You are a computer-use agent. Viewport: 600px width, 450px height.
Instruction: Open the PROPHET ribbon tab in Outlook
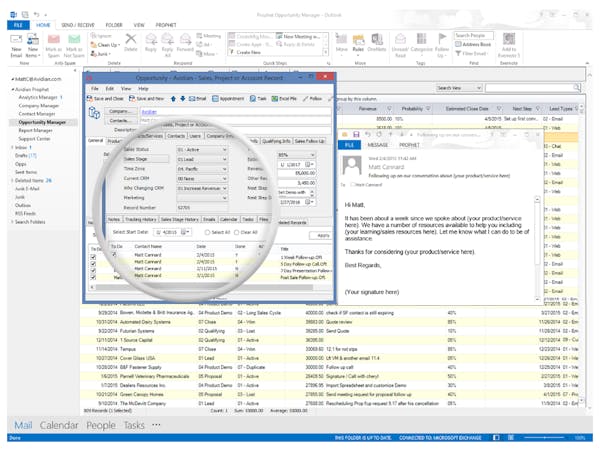click(x=166, y=25)
